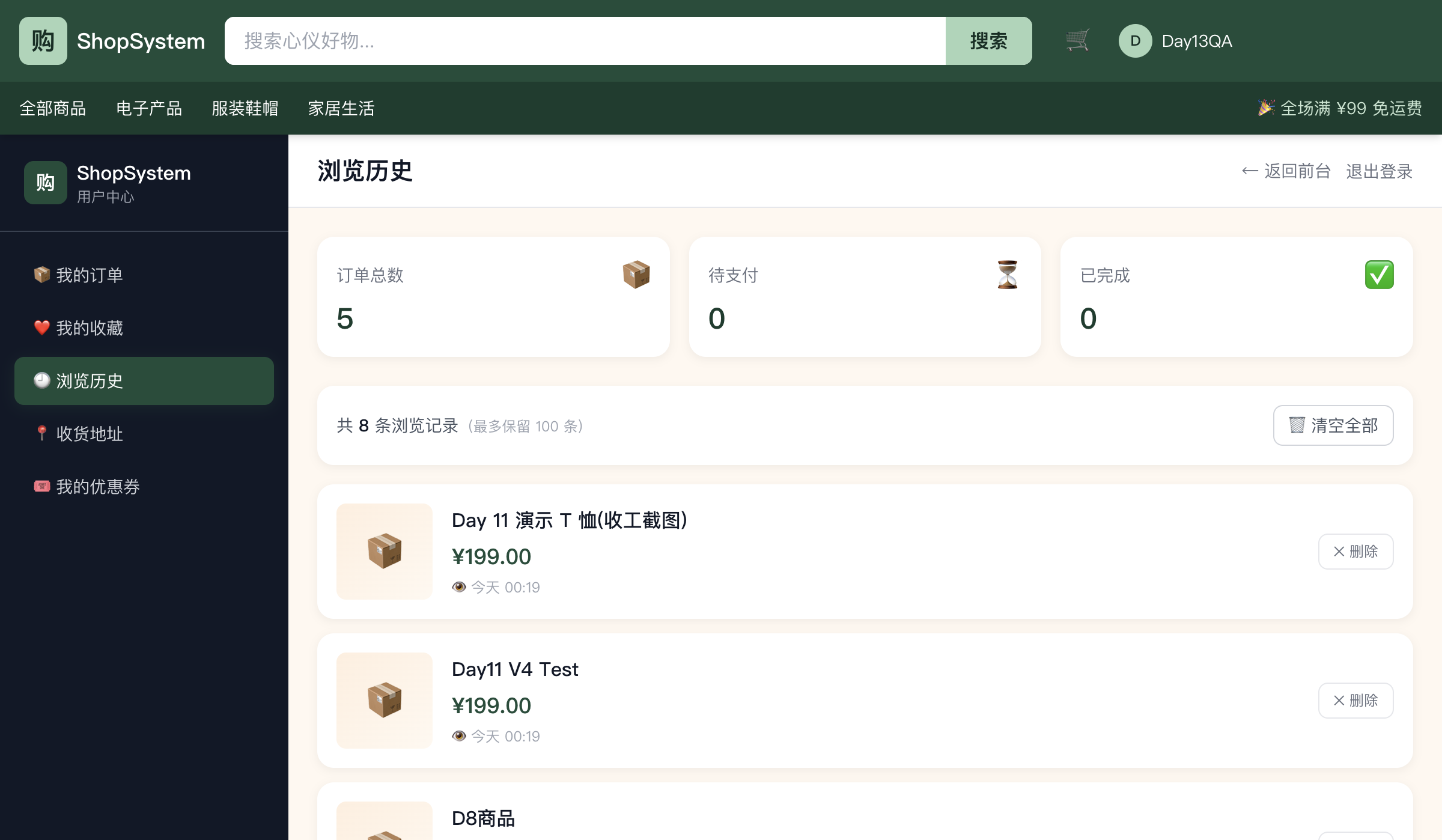Click the 全场满 ¥99 免运费 promo text

(x=1351, y=108)
